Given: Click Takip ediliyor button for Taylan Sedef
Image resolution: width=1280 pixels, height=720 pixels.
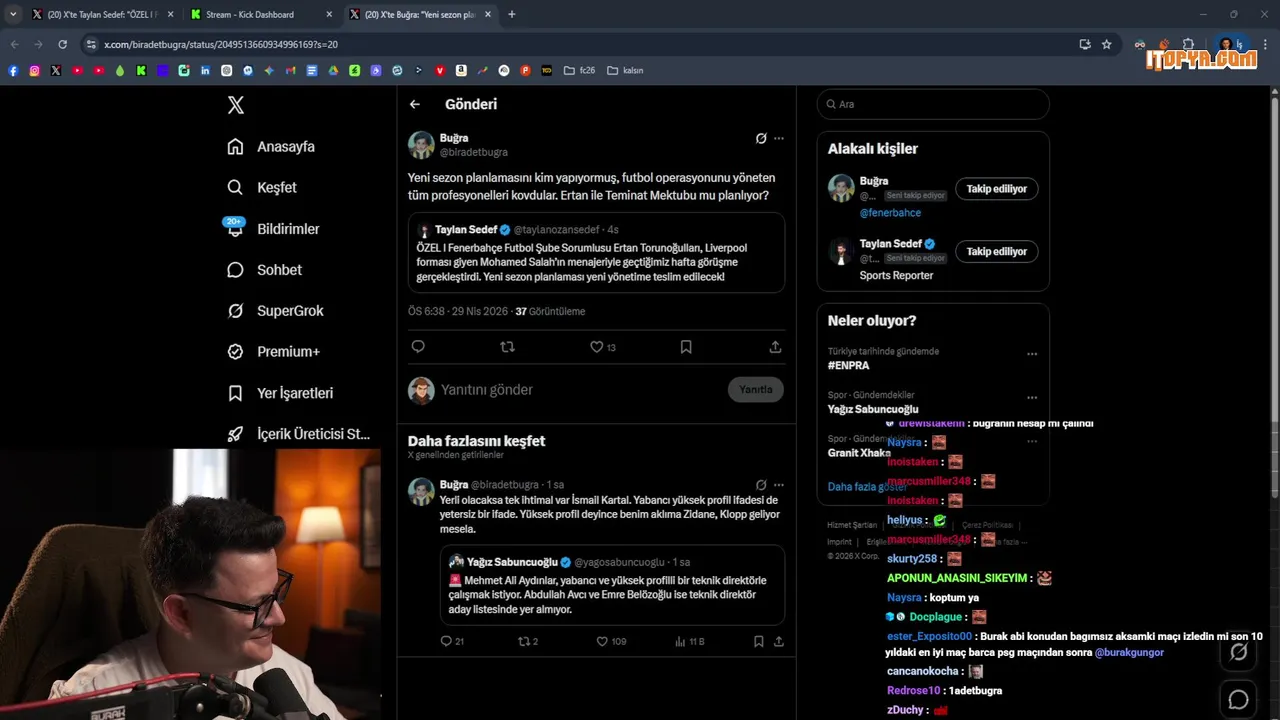Looking at the screenshot, I should coord(996,251).
